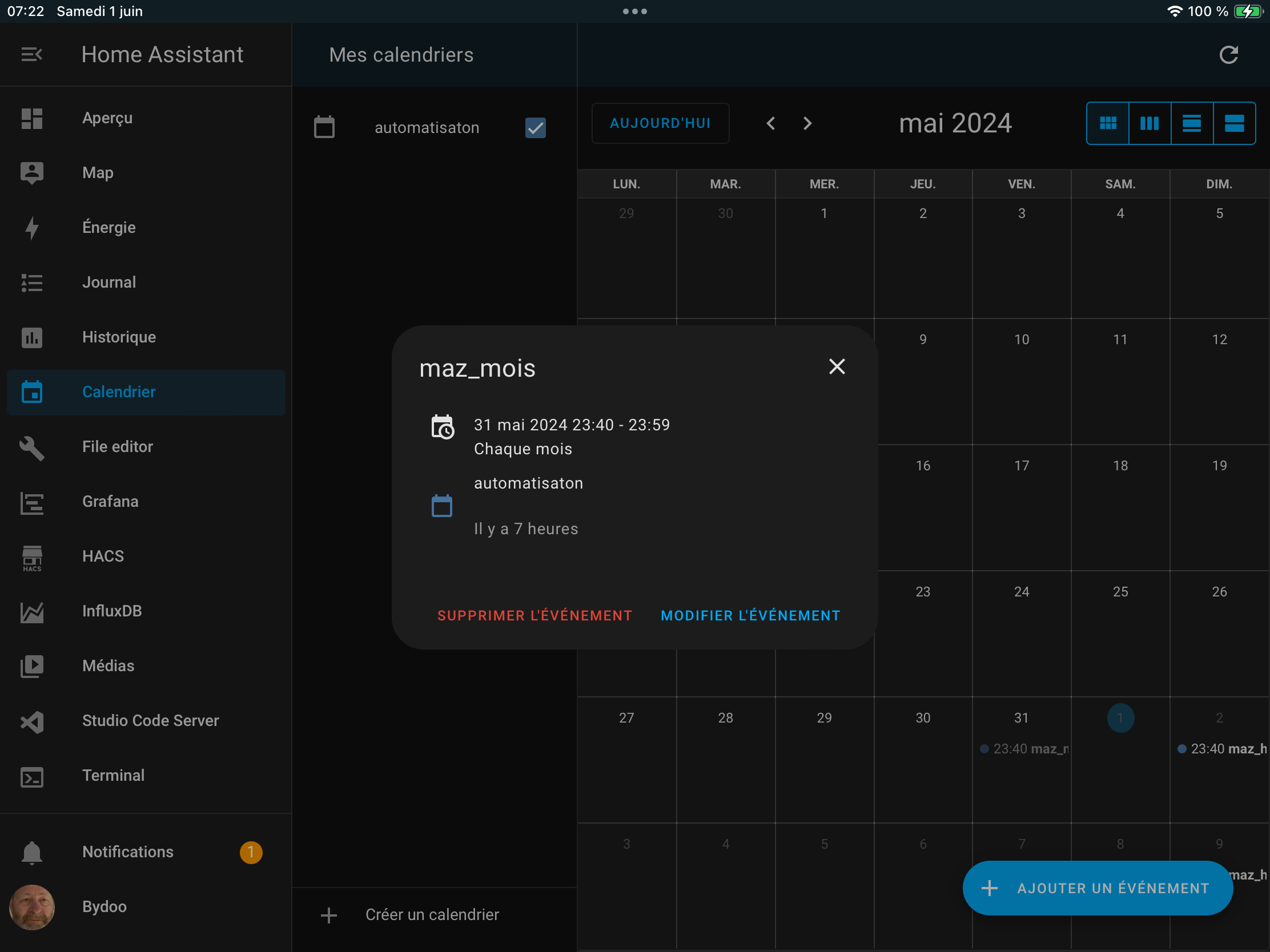Viewport: 1270px width, 952px height.
Task: Open the Bydoo user profile avatar
Action: (x=31, y=907)
